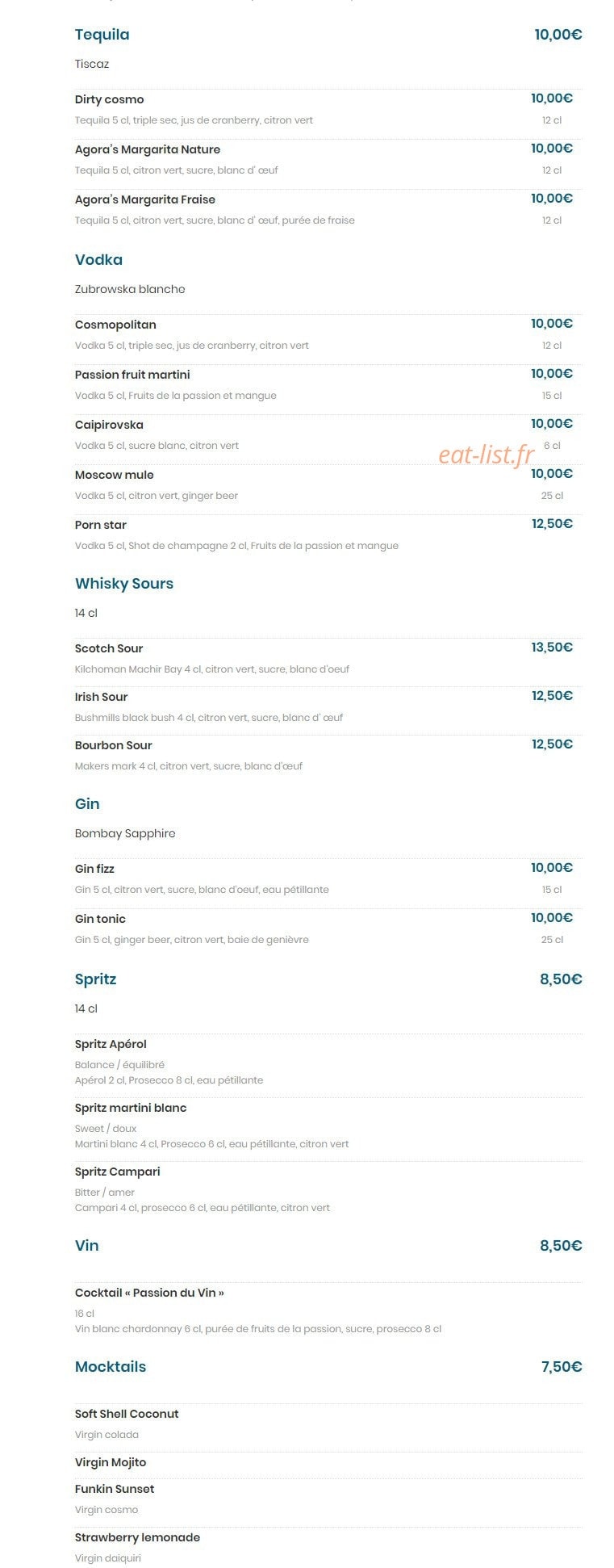Open the Moscow mule entry
Screen dimensions: 614x1568
pos(114,475)
